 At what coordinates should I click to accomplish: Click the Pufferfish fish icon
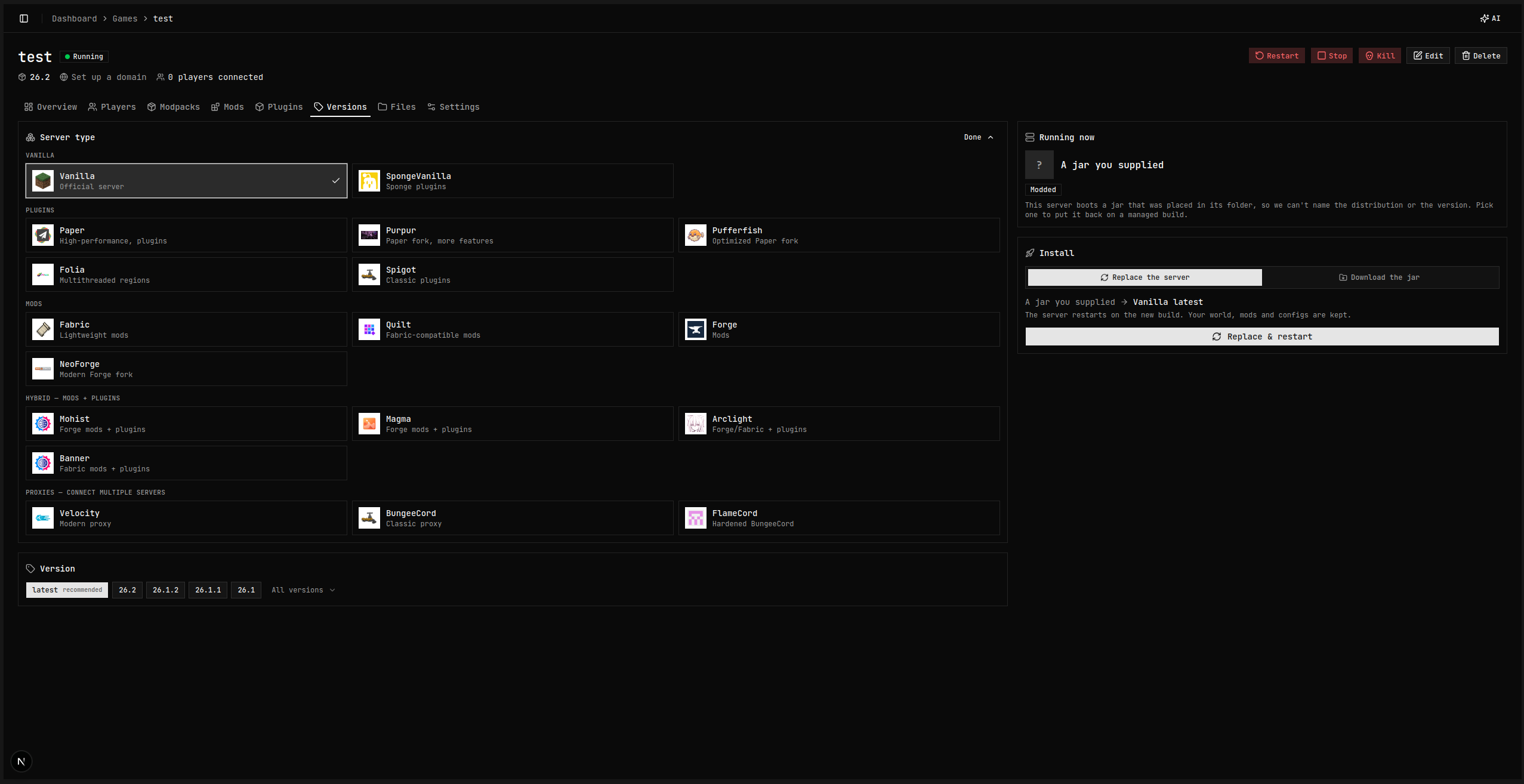coord(696,235)
